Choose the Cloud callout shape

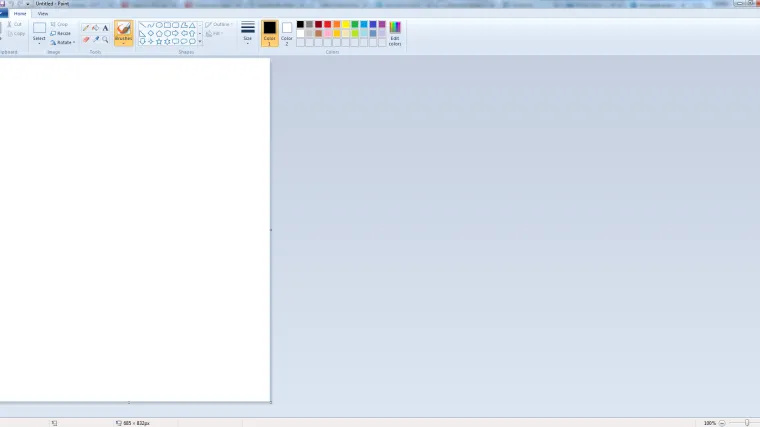click(192, 42)
